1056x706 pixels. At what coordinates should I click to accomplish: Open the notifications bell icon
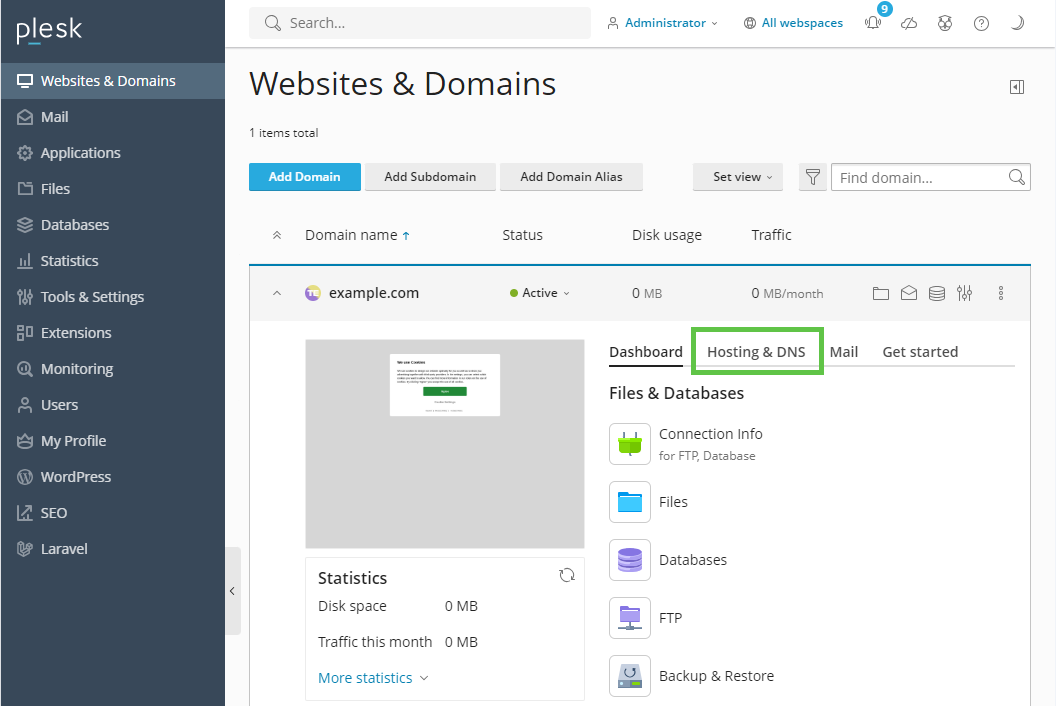[x=873, y=24]
